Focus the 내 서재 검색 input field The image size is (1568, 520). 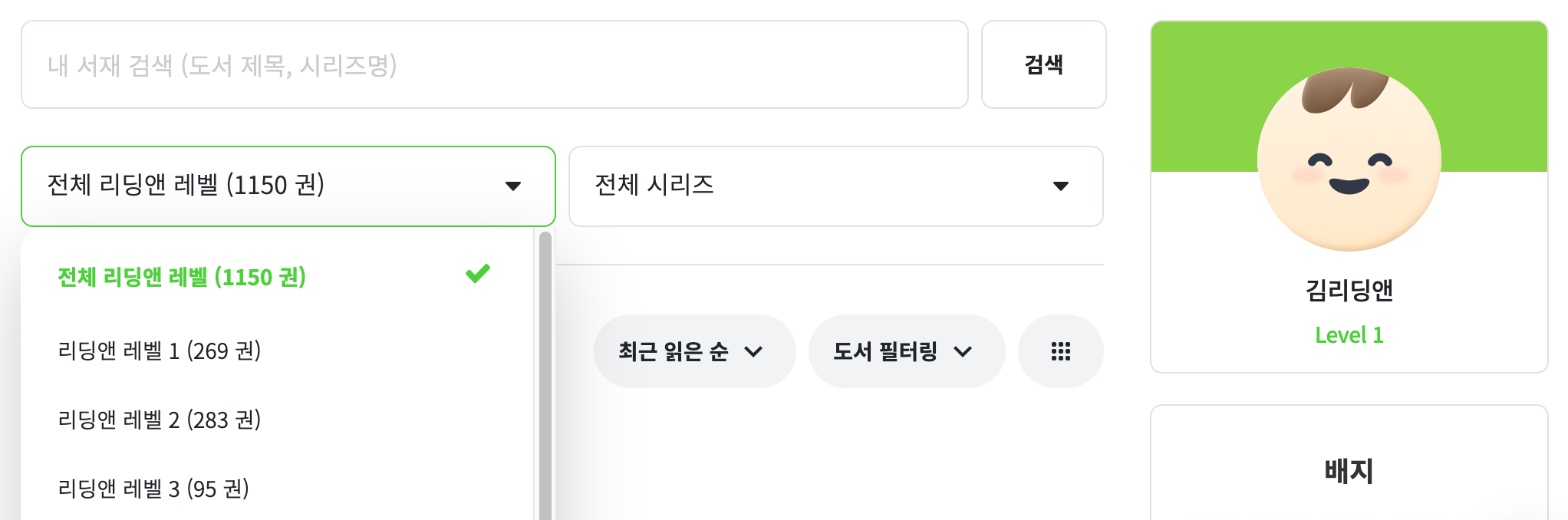tap(494, 65)
